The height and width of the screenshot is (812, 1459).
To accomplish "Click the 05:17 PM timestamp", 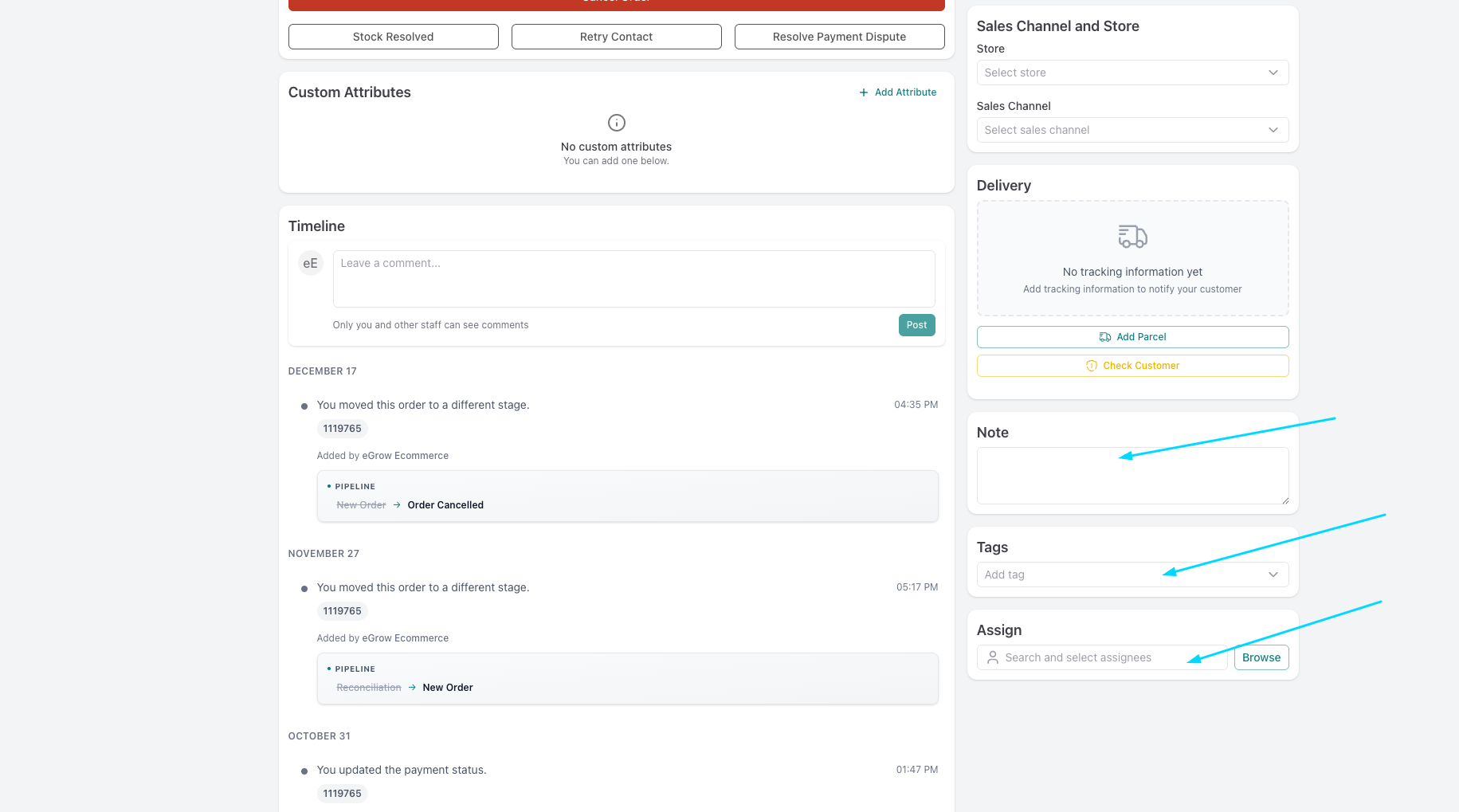I will 917,587.
